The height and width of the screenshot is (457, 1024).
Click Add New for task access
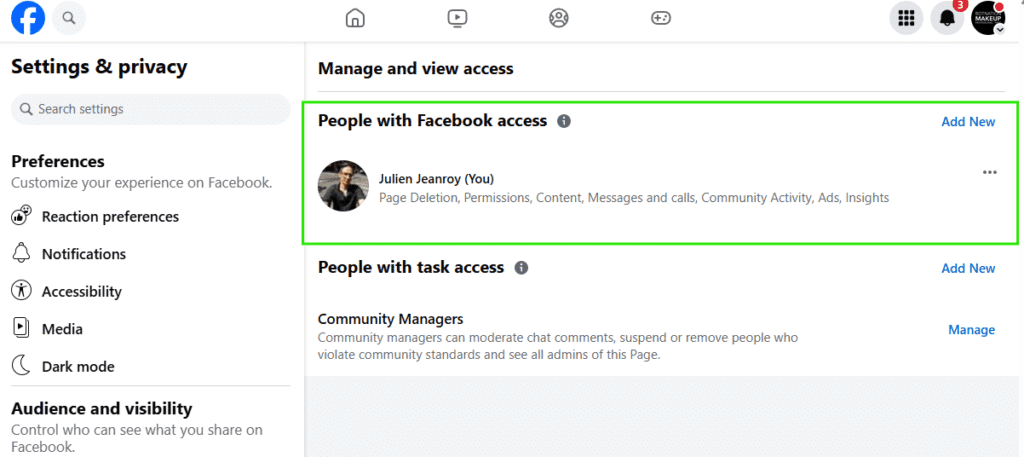click(968, 268)
